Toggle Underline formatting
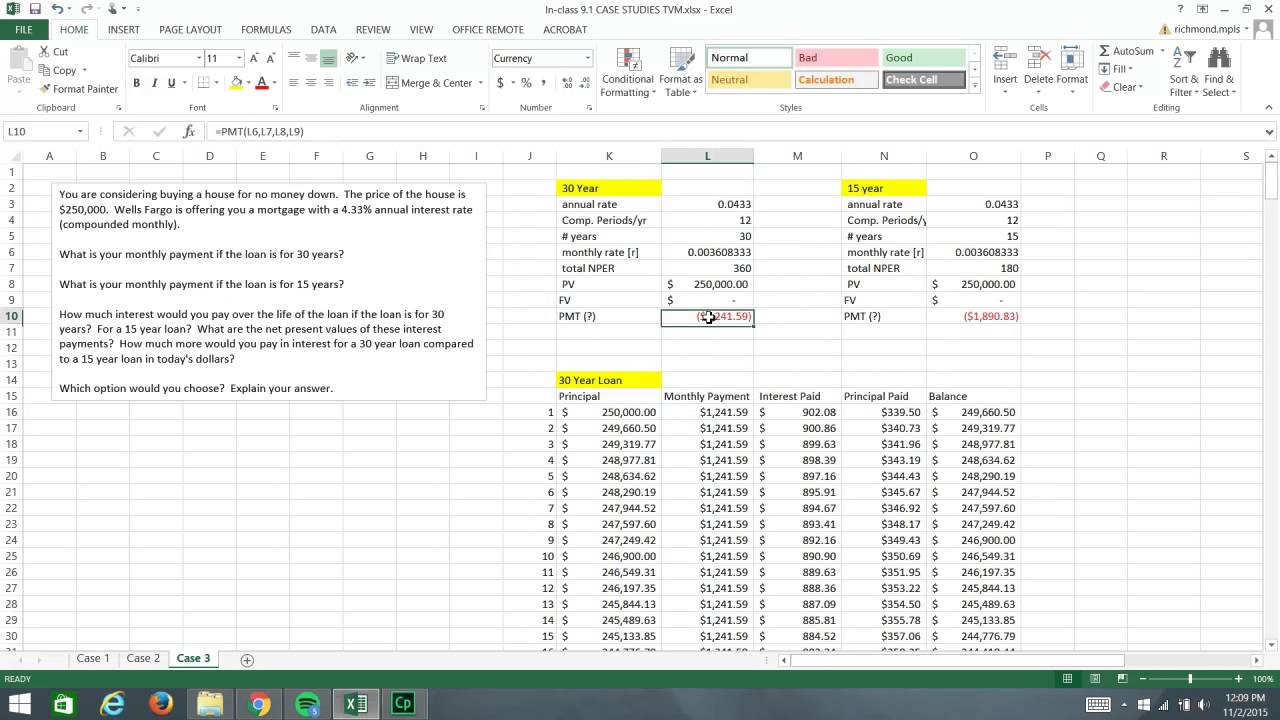The width and height of the screenshot is (1280, 720). 171,83
